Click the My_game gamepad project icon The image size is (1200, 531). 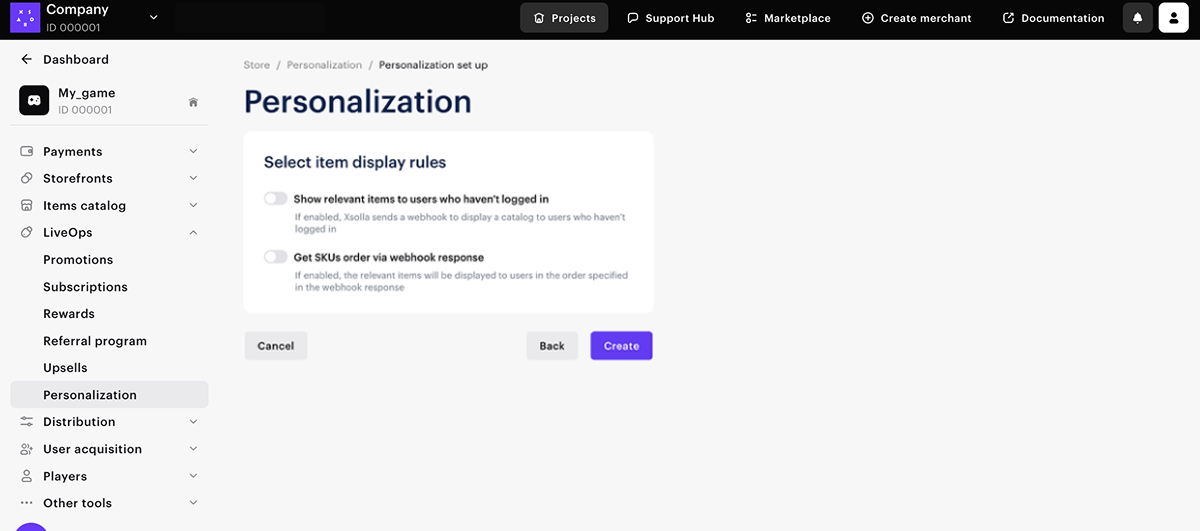(34, 101)
